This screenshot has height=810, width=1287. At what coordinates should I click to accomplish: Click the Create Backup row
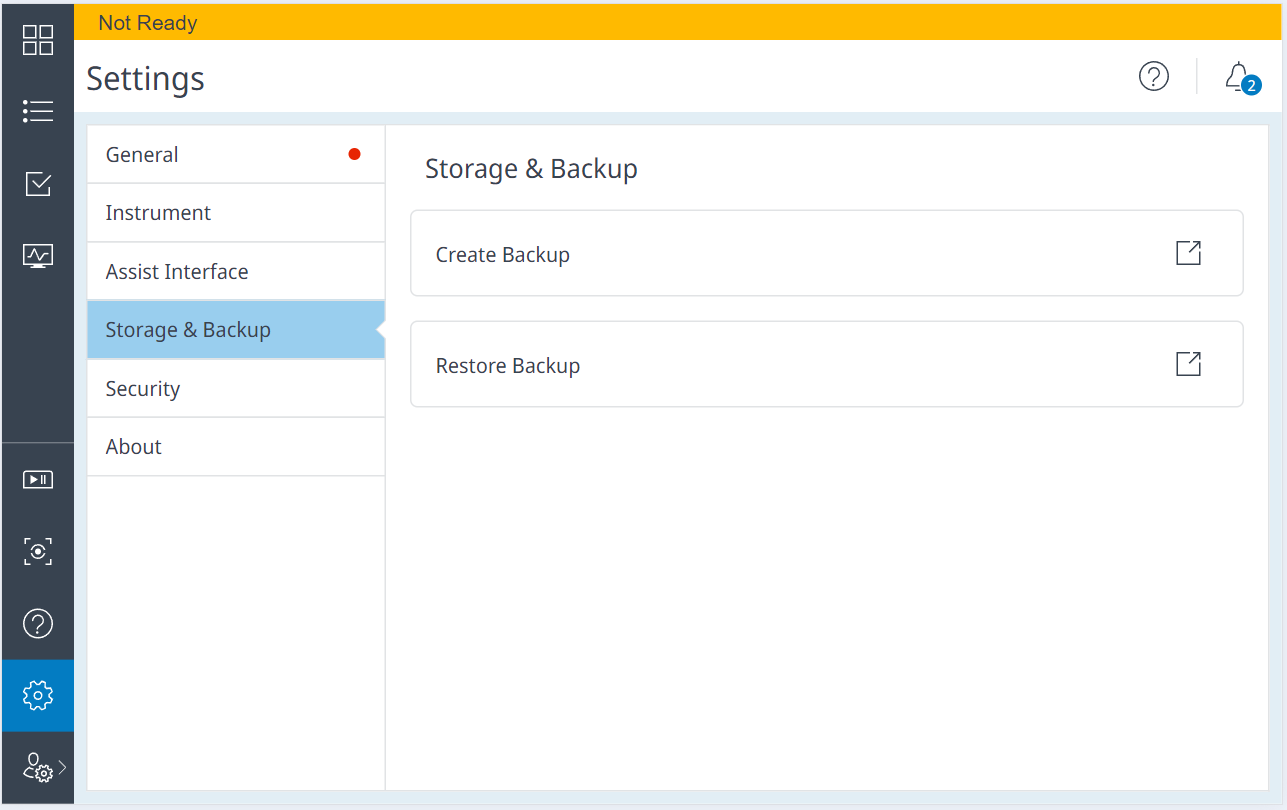pyautogui.click(x=826, y=254)
